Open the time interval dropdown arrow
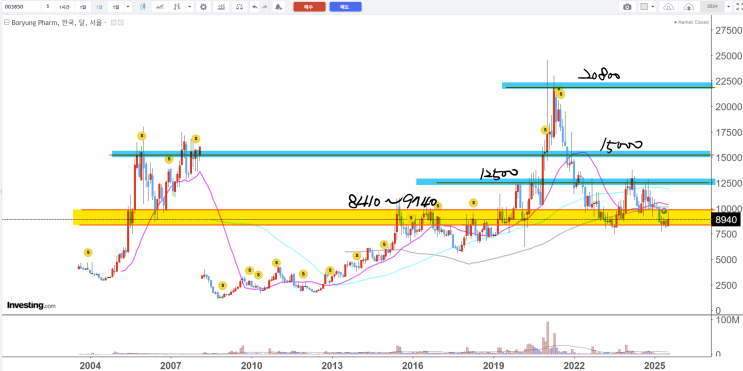The width and height of the screenshot is (743, 371). coord(127,7)
